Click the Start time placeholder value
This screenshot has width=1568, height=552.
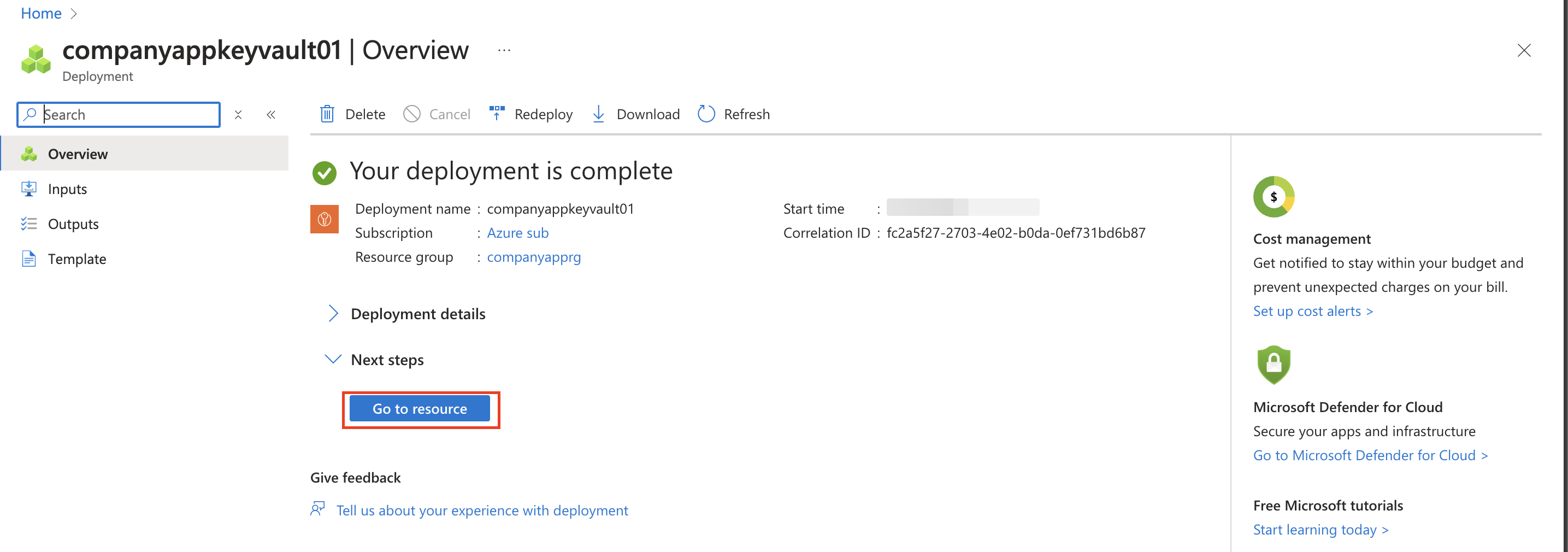pyautogui.click(x=962, y=208)
